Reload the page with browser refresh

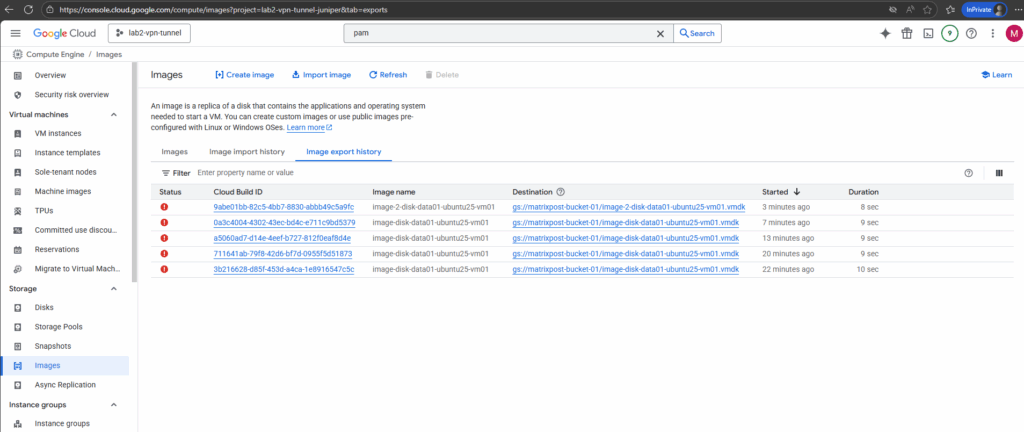pyautogui.click(x=29, y=10)
